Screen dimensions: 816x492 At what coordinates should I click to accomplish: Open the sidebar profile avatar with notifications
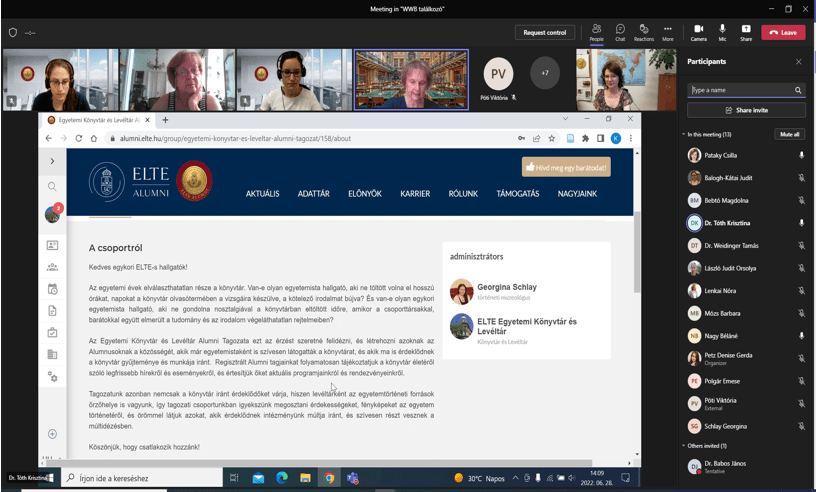53,213
